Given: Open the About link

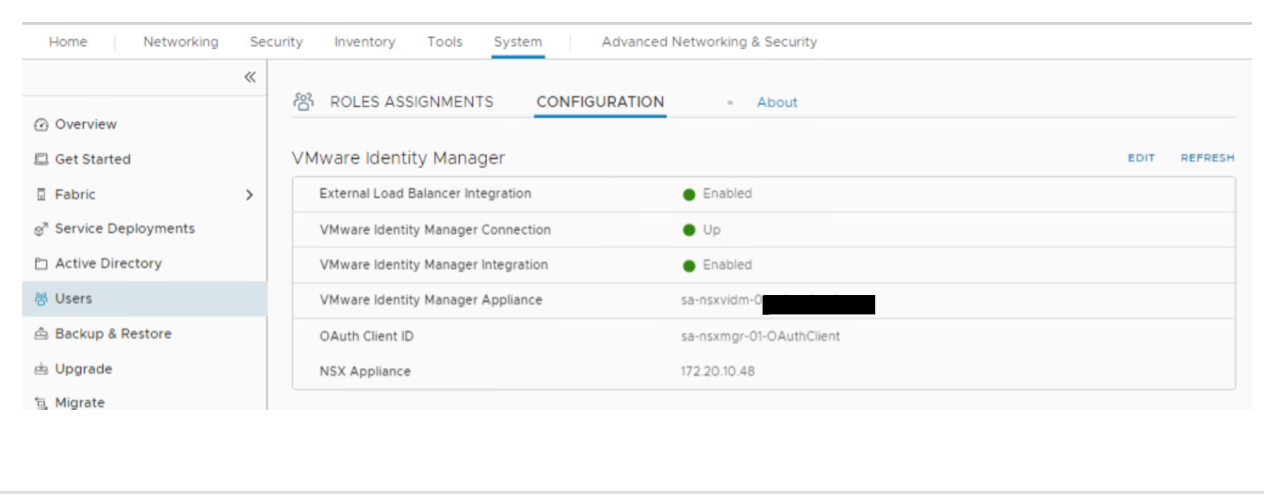Looking at the screenshot, I should click(777, 102).
